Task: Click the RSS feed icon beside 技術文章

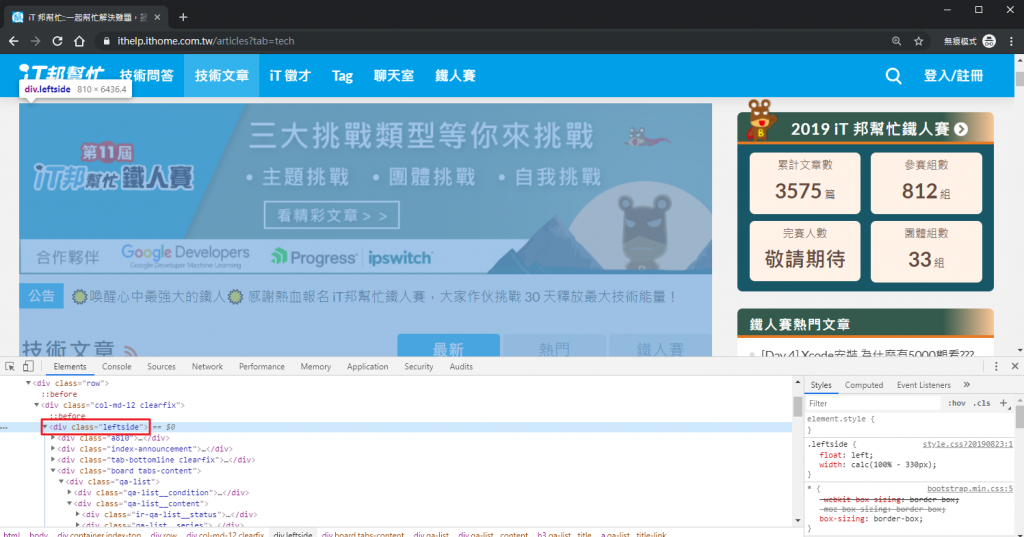Action: click(130, 350)
